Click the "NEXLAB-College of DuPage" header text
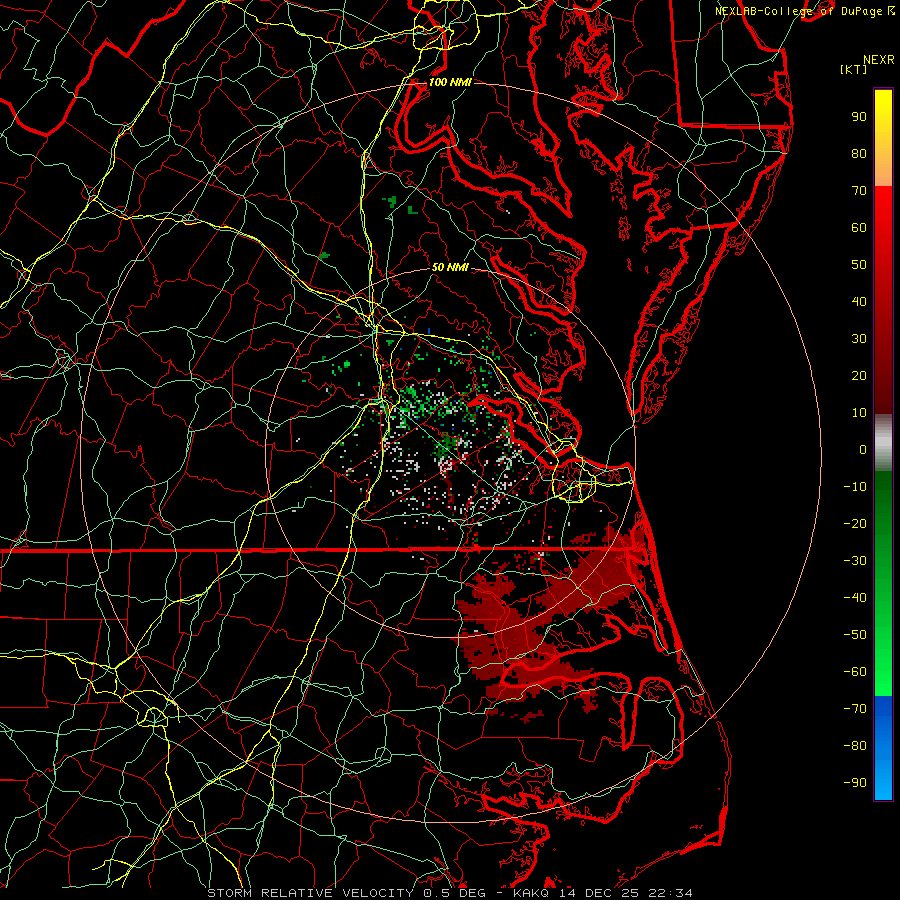This screenshot has width=900, height=900. coord(800,11)
